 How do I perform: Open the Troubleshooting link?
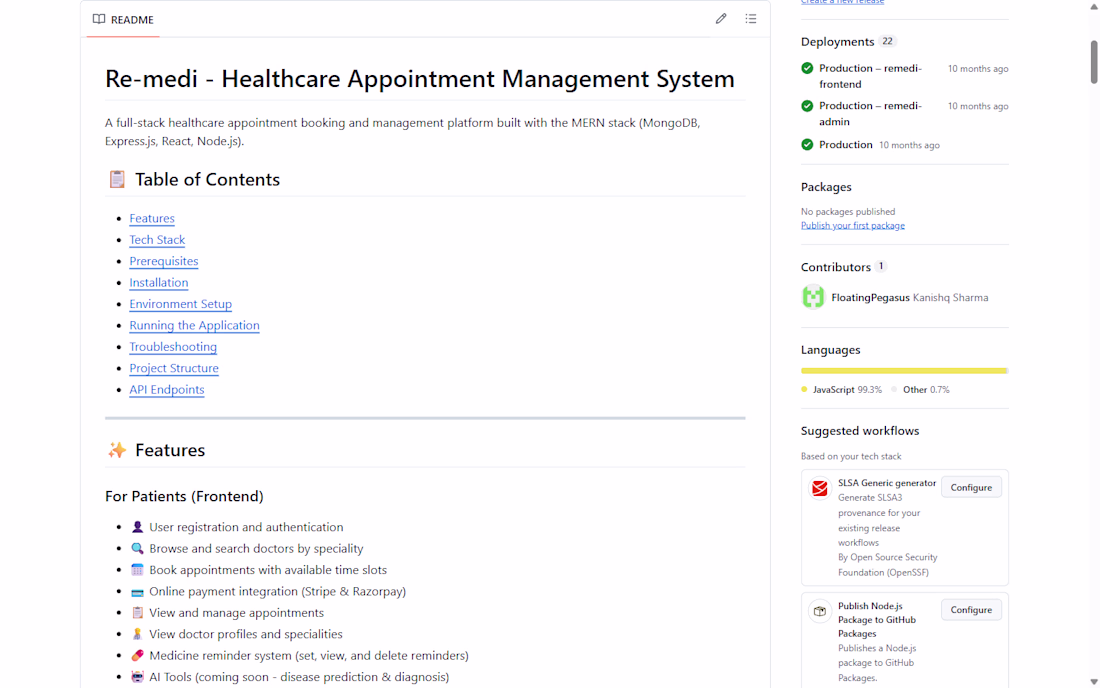click(x=173, y=346)
